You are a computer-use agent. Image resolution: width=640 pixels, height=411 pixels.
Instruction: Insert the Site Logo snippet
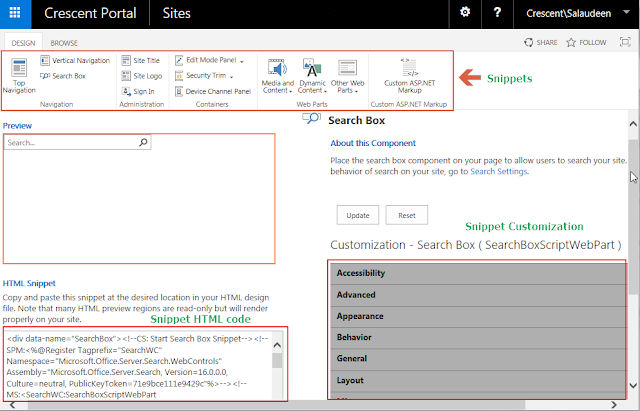tap(142, 76)
